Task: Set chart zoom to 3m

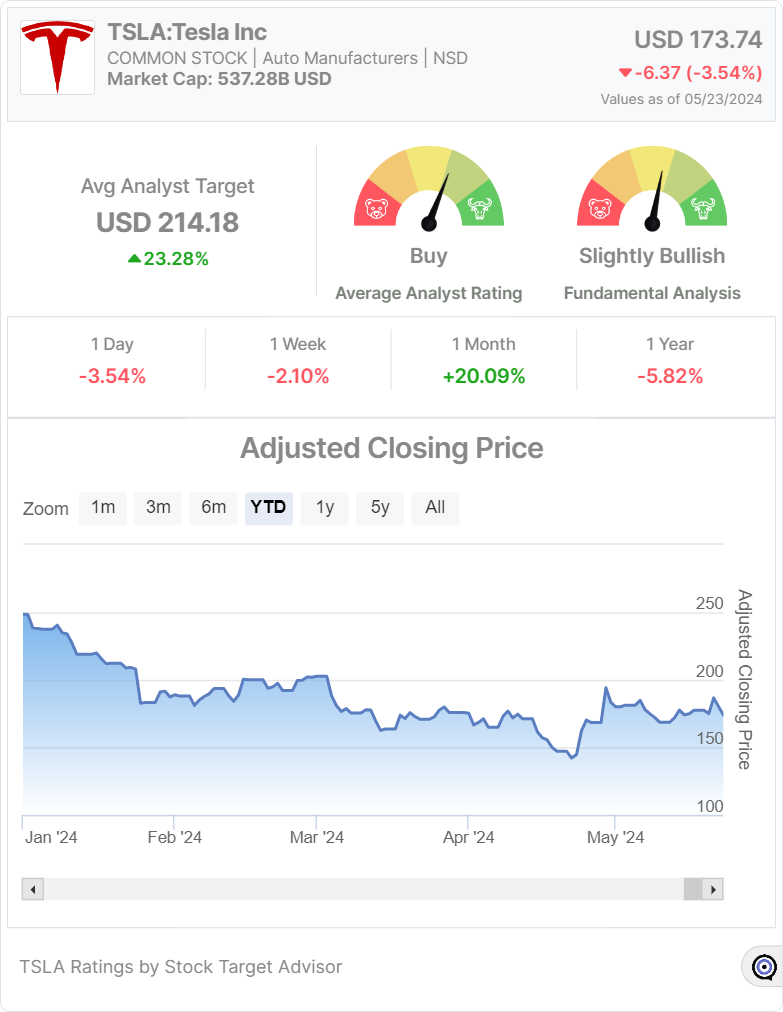Action: click(x=158, y=507)
